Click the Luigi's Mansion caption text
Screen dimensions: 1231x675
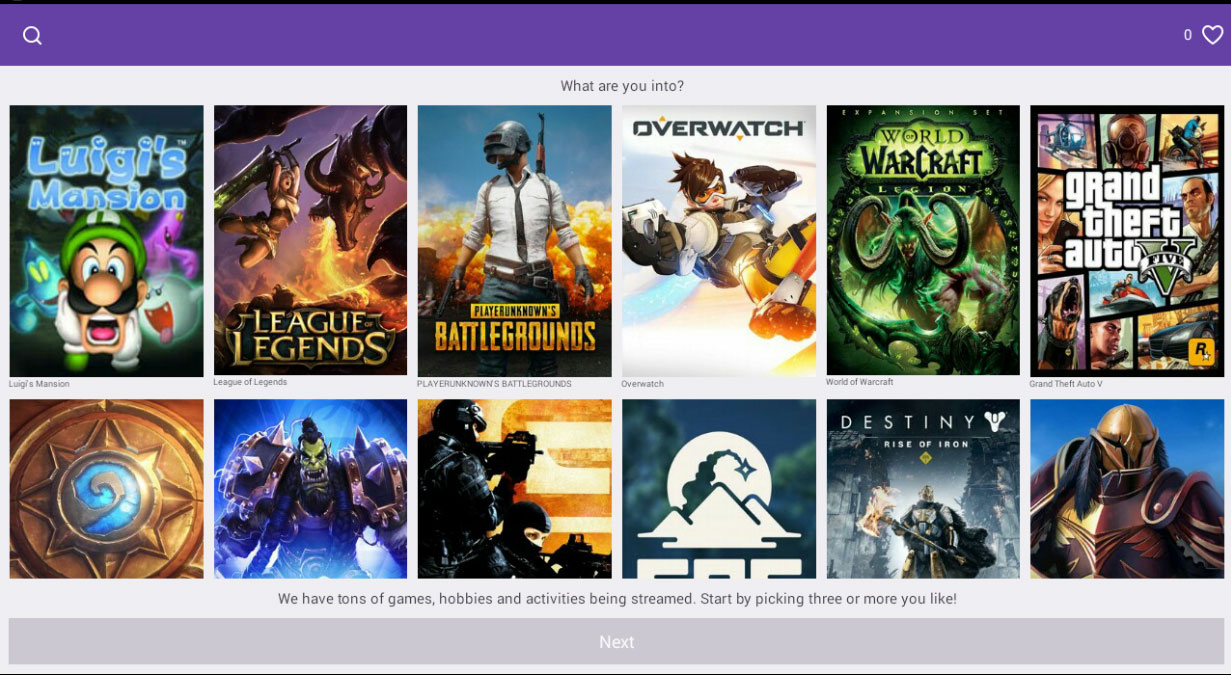(x=39, y=384)
